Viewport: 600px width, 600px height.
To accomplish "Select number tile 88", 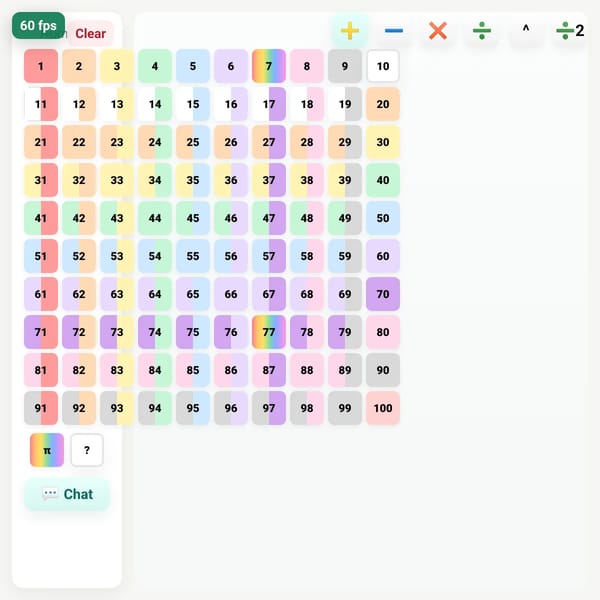I will [x=307, y=370].
